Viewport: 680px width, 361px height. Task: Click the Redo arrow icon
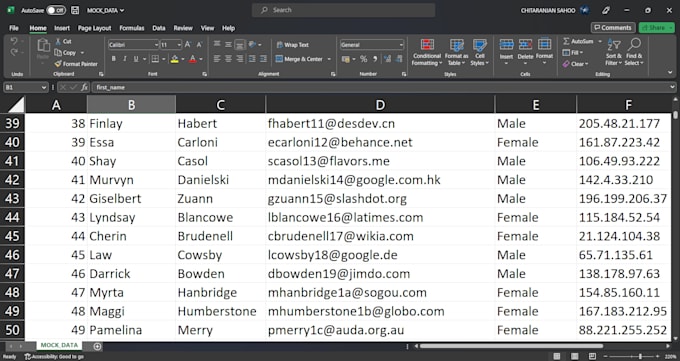point(14,53)
